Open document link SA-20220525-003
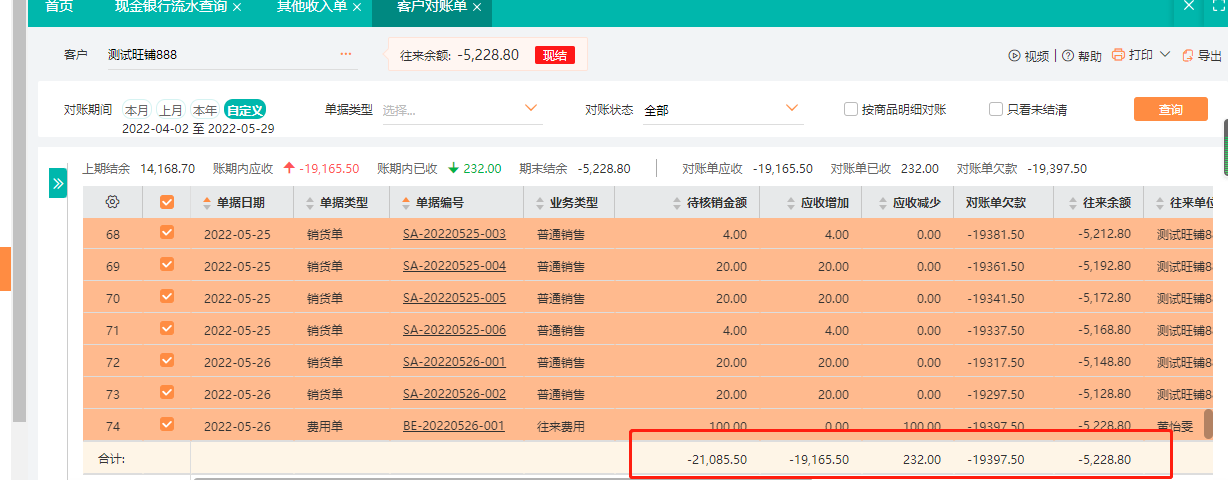 [454, 235]
